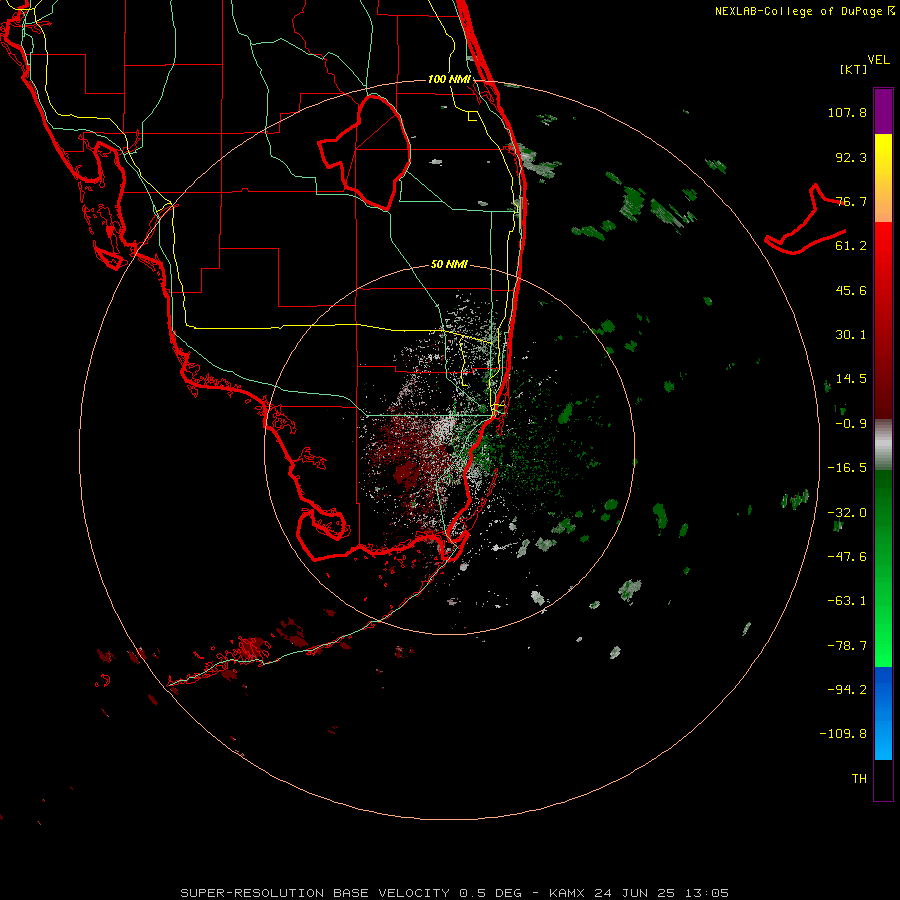Viewport: 900px width, 900px height.
Task: Click the 92.3 legend value
Action: point(851,157)
